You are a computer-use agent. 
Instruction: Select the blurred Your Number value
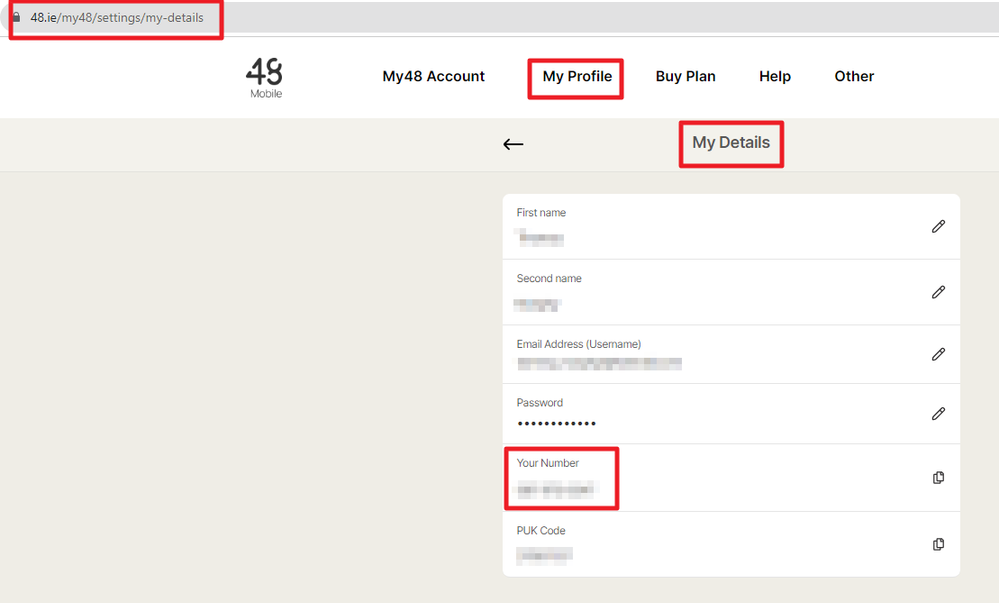(x=557, y=490)
